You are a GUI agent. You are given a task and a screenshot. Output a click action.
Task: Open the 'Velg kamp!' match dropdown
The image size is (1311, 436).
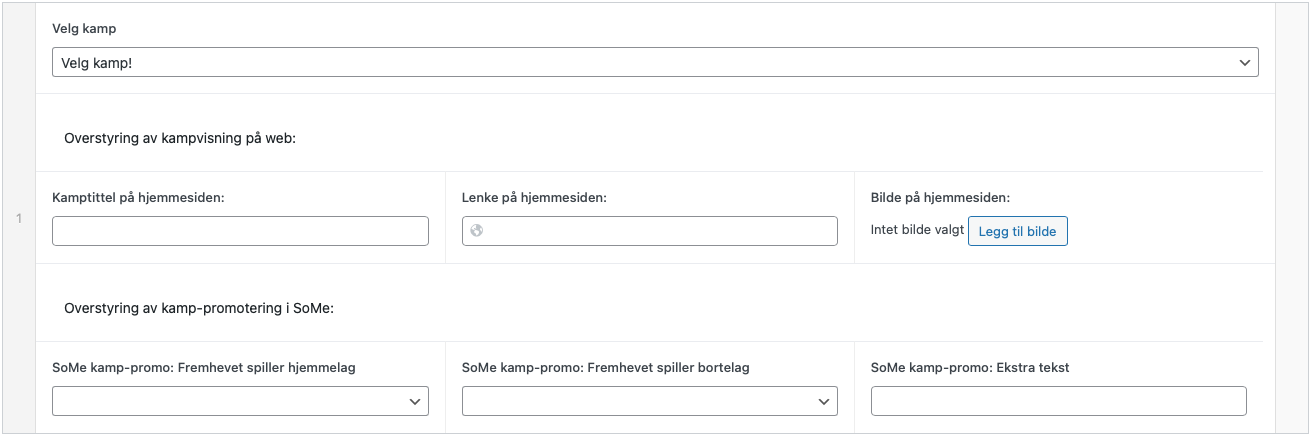[654, 62]
